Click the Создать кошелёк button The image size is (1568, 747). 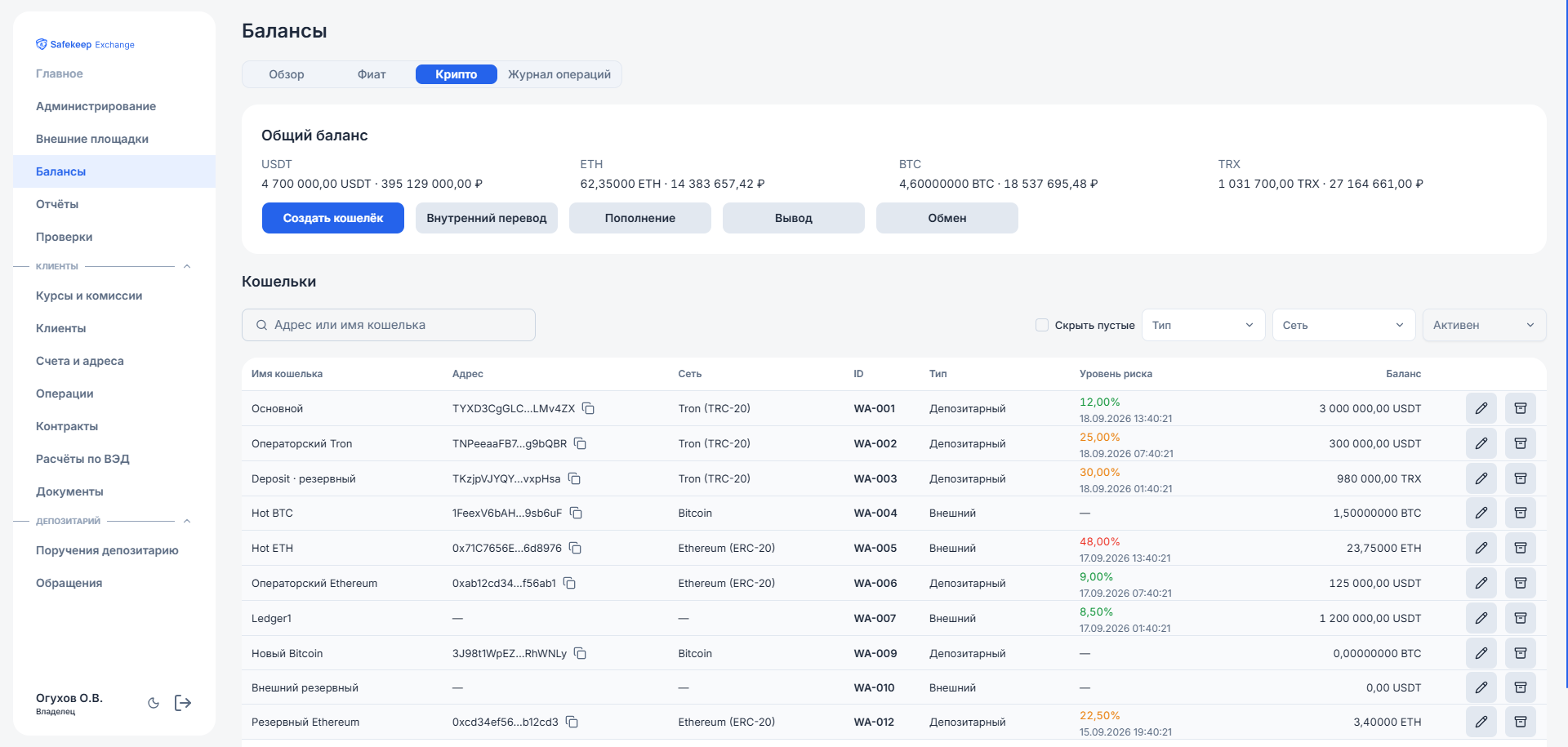333,218
